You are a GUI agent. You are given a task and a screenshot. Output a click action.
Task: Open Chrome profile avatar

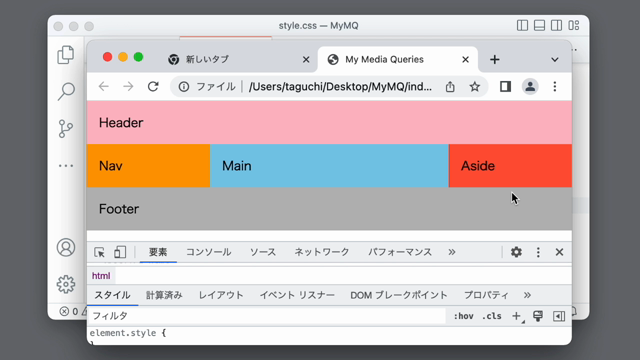[x=530, y=87]
